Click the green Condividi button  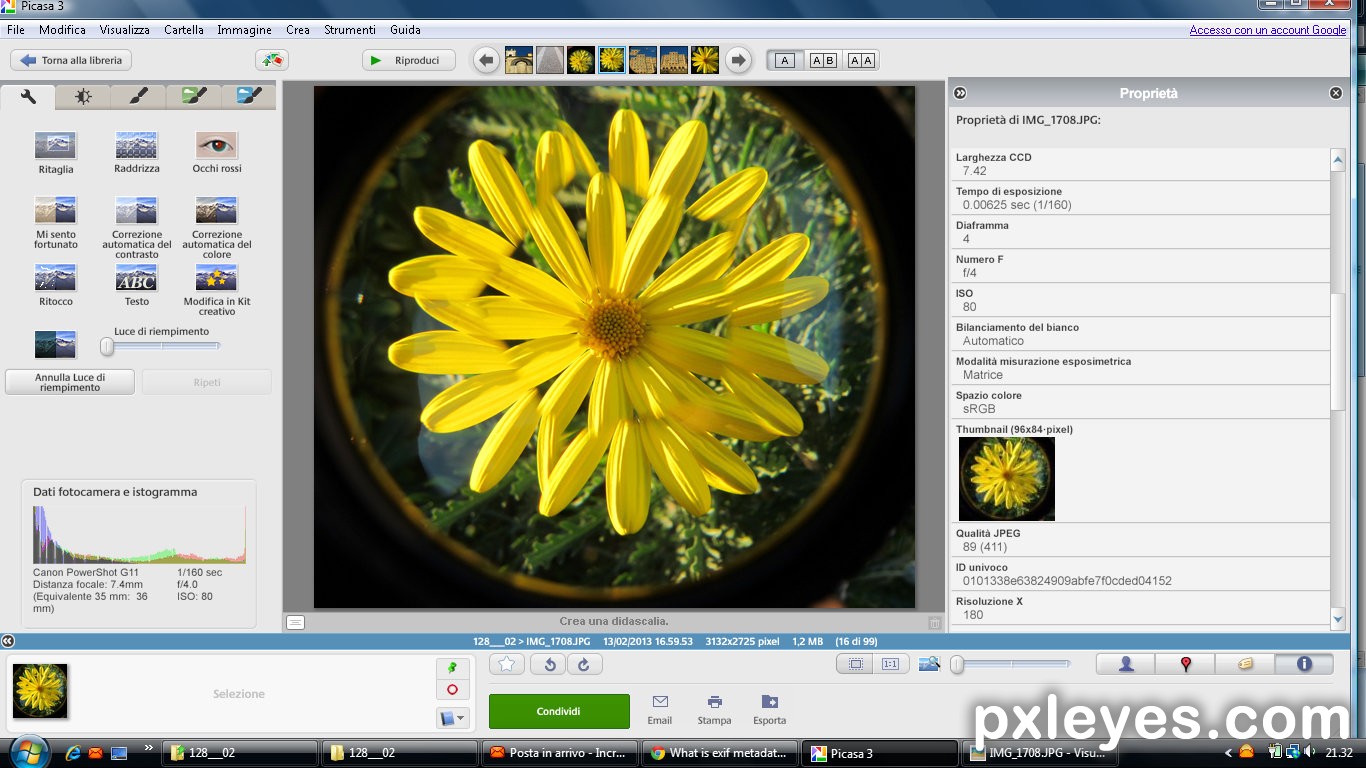559,711
